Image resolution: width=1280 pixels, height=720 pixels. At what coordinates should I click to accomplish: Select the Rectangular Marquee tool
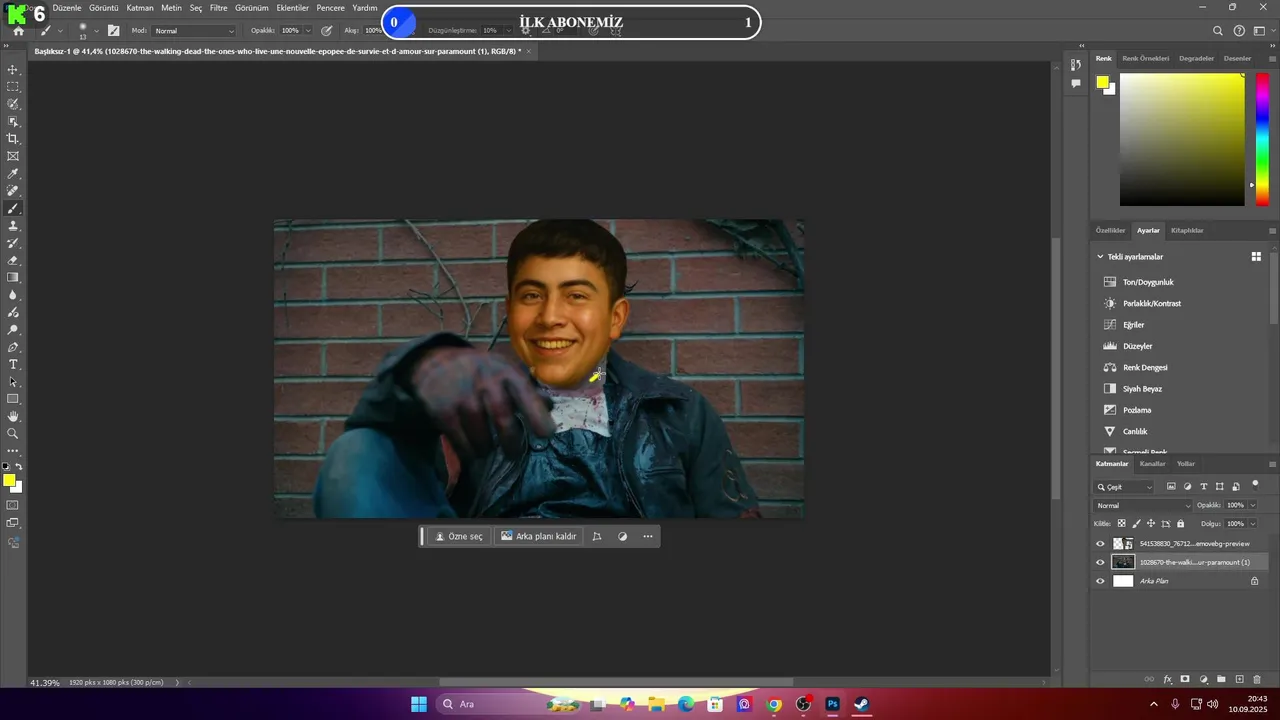(x=13, y=87)
